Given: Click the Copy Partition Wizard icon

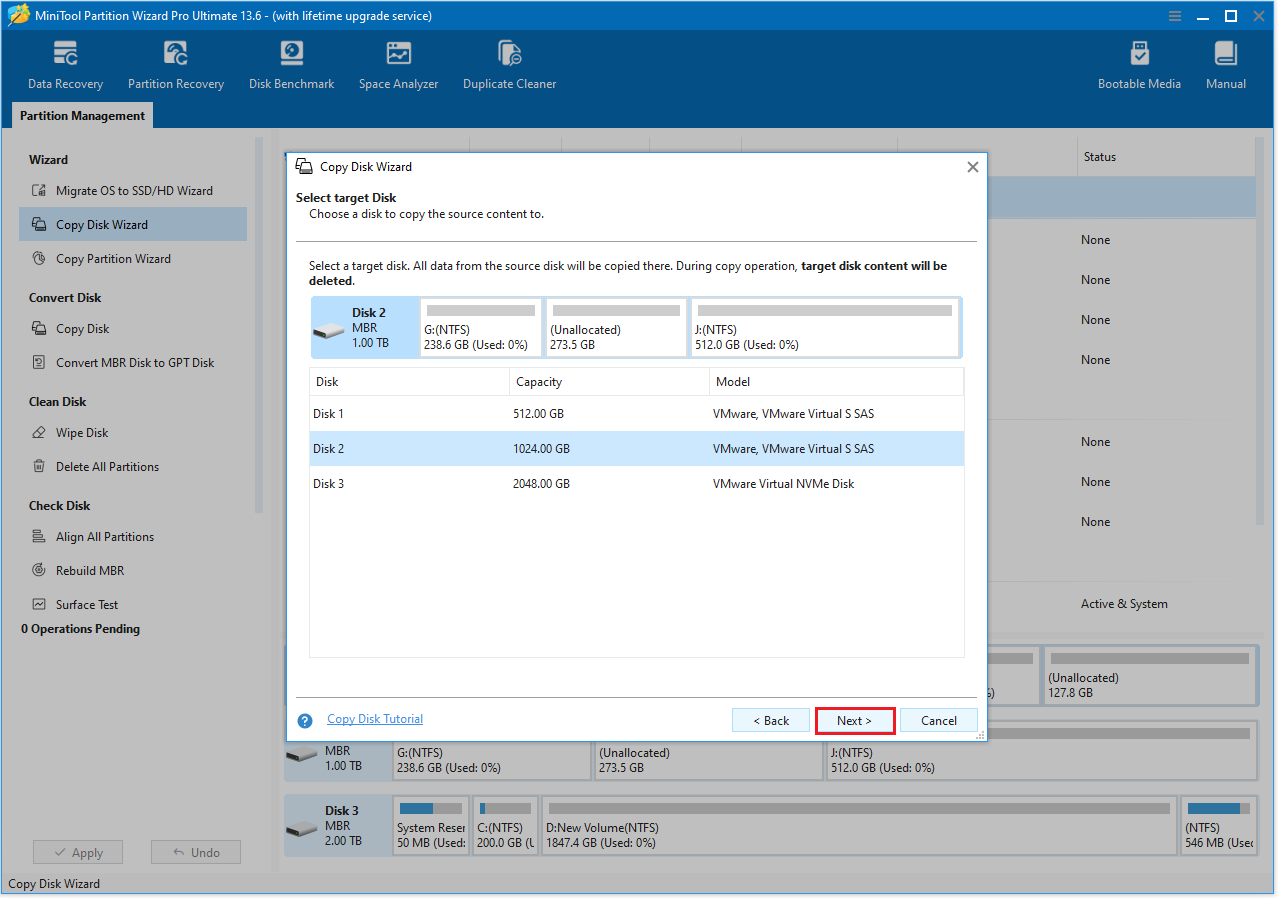Looking at the screenshot, I should (x=39, y=259).
